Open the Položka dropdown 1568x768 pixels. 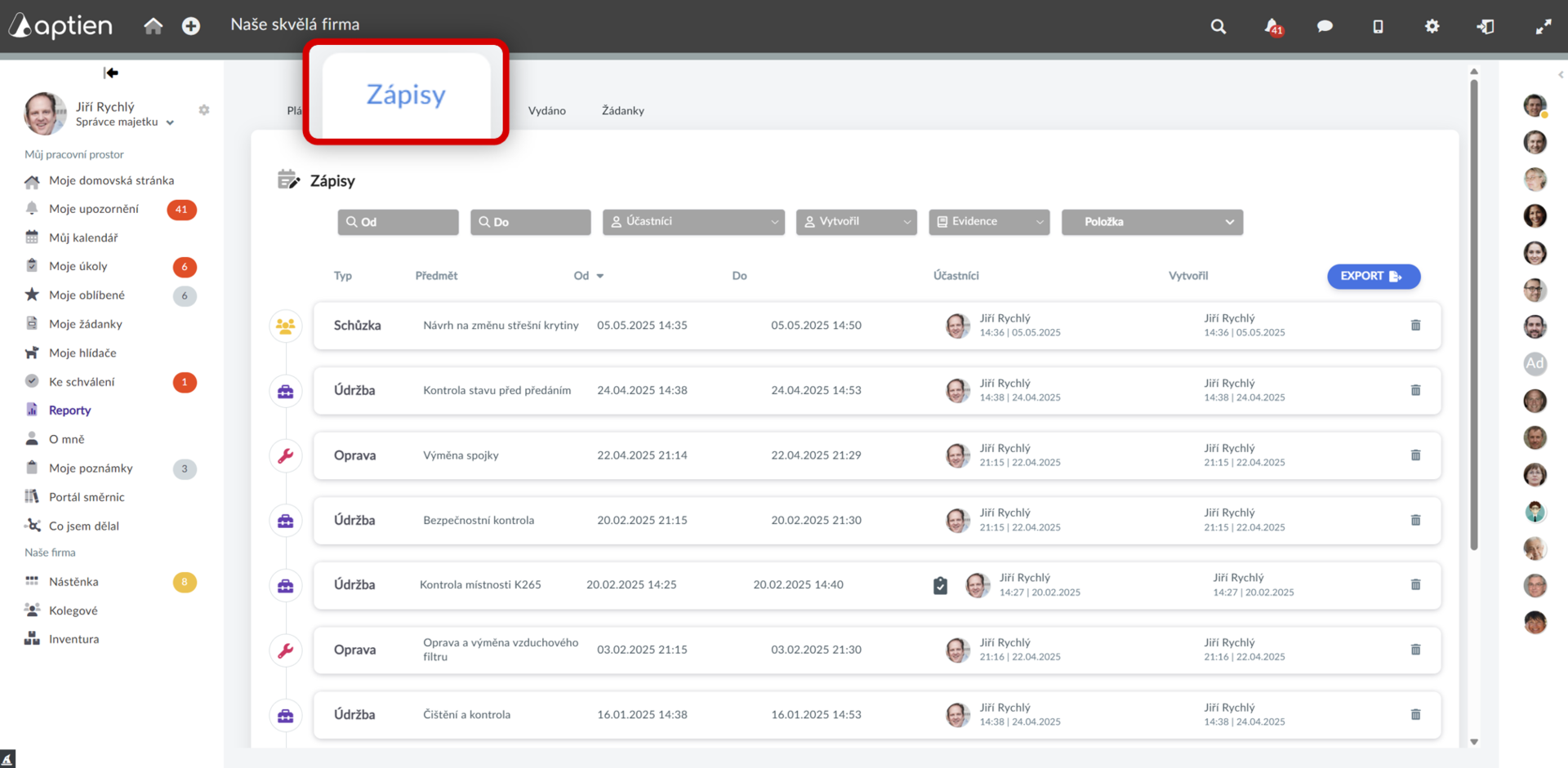[1151, 222]
